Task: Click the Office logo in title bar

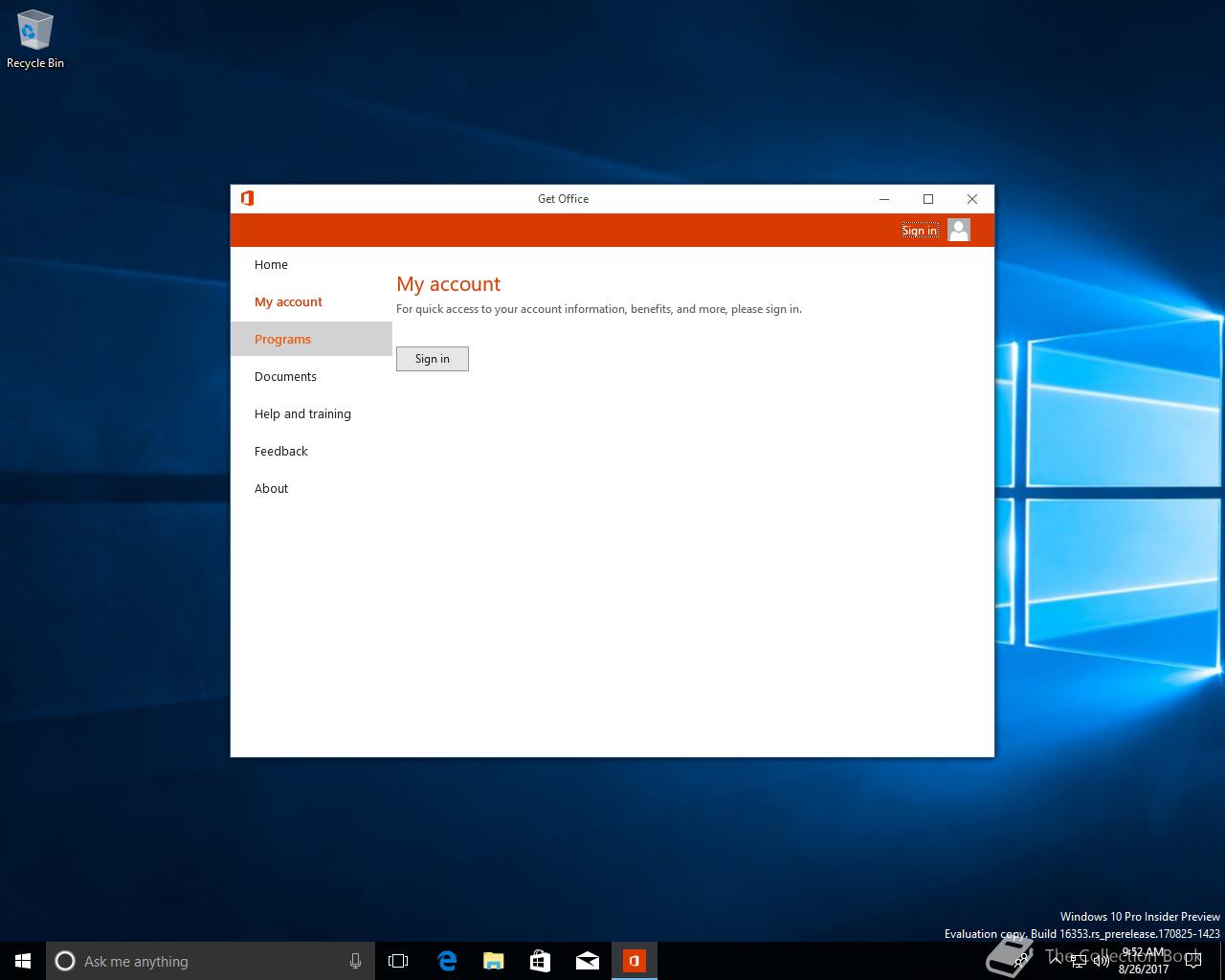Action: click(x=247, y=198)
